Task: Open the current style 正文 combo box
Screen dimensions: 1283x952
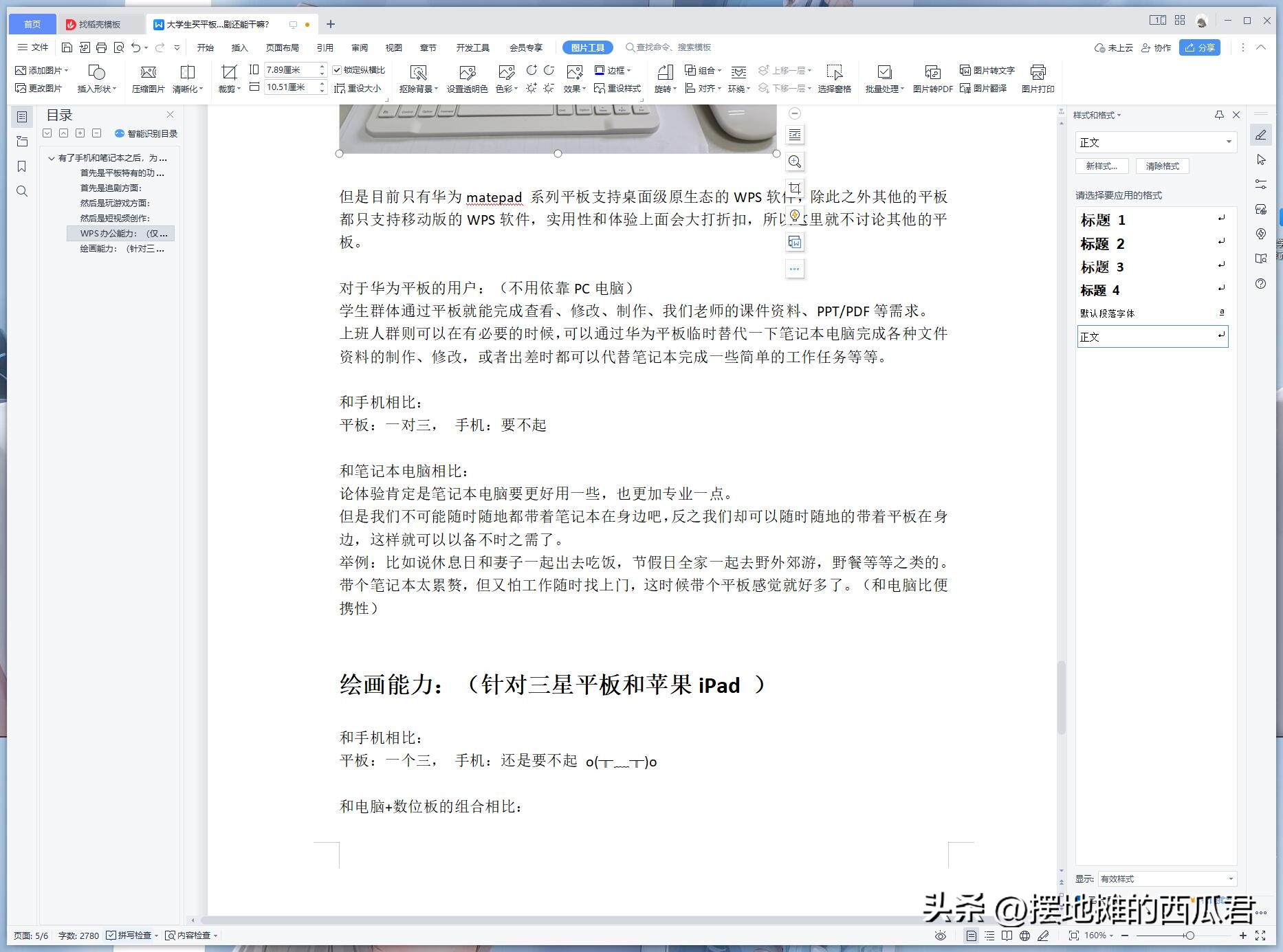Action: (x=1156, y=142)
